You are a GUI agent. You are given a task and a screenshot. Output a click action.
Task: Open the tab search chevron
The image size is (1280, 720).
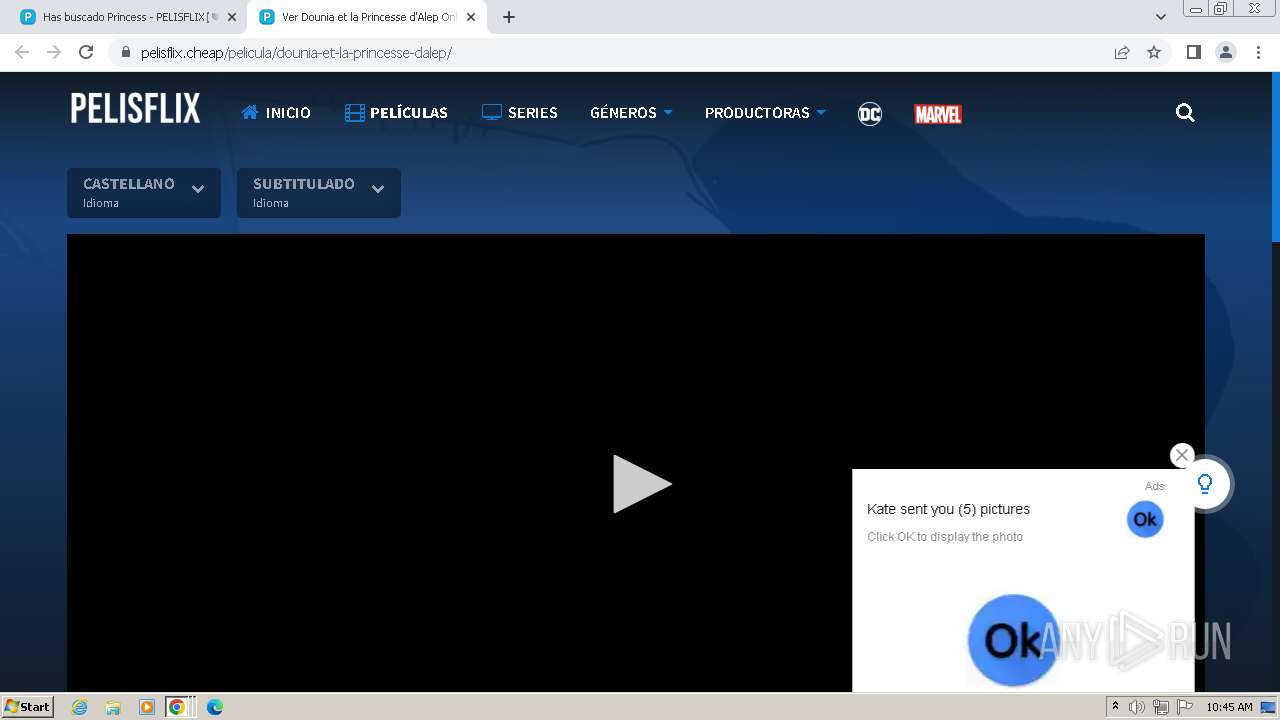tap(1160, 17)
